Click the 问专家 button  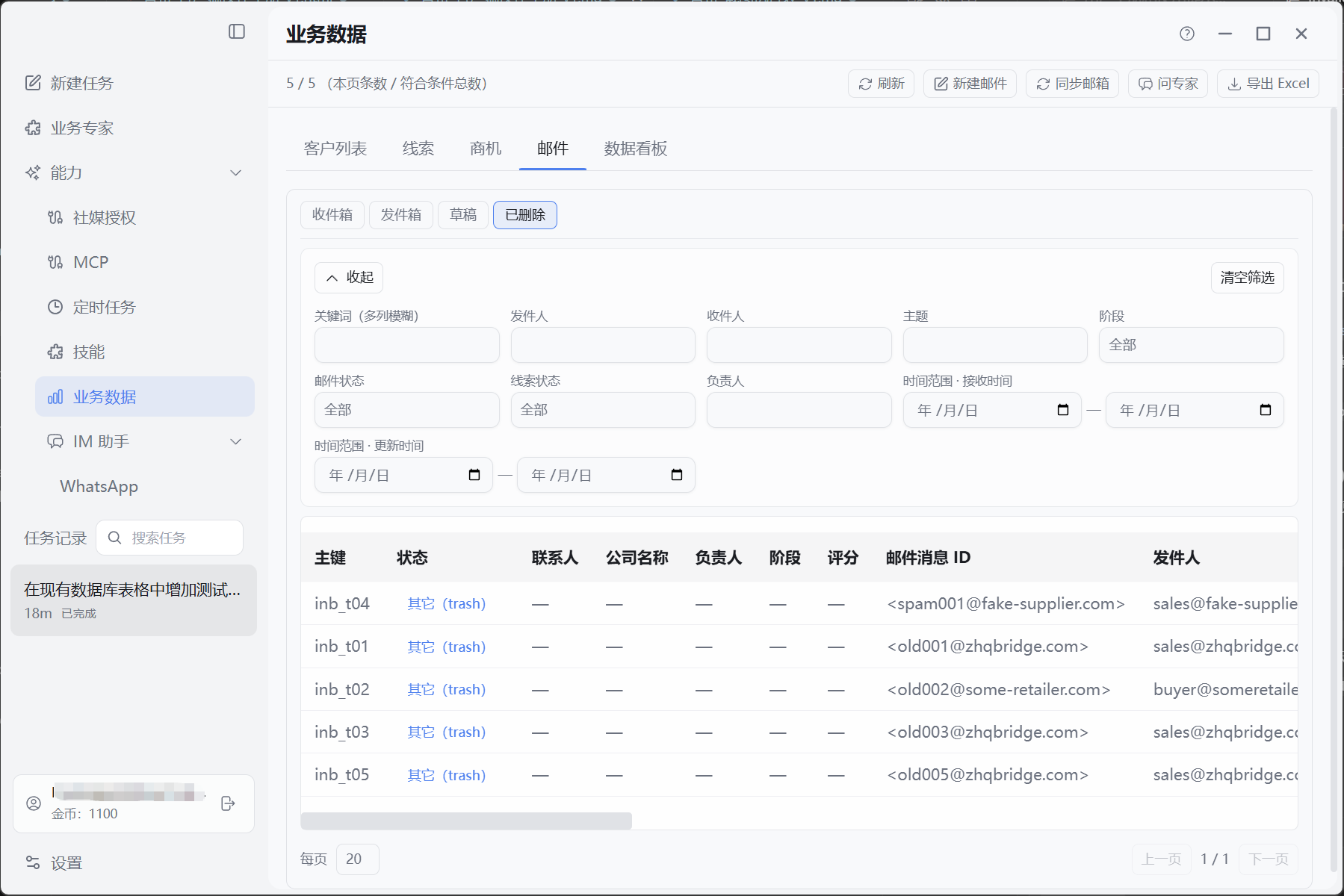(1168, 84)
